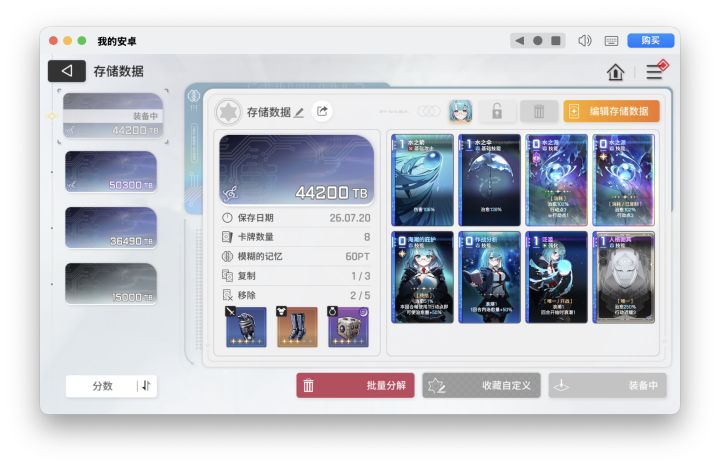
Task: Open the 作战分析 card
Action: (x=489, y=277)
